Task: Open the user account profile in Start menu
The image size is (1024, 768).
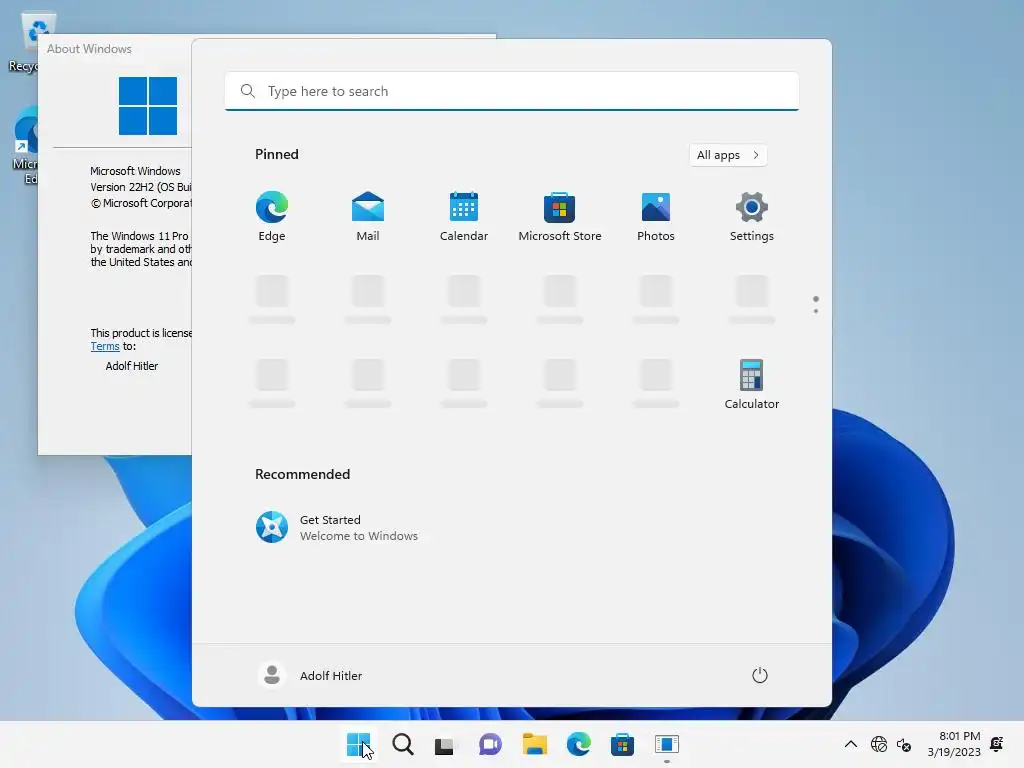Action: 310,675
